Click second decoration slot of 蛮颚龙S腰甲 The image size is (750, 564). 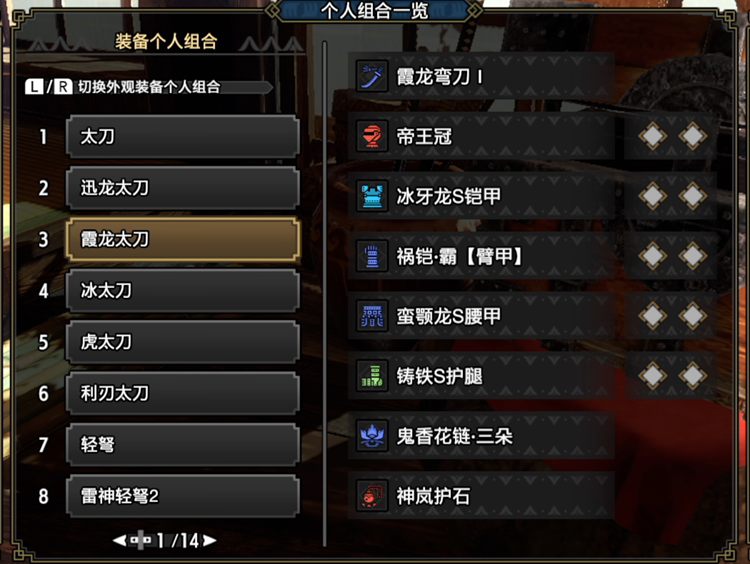tap(693, 316)
